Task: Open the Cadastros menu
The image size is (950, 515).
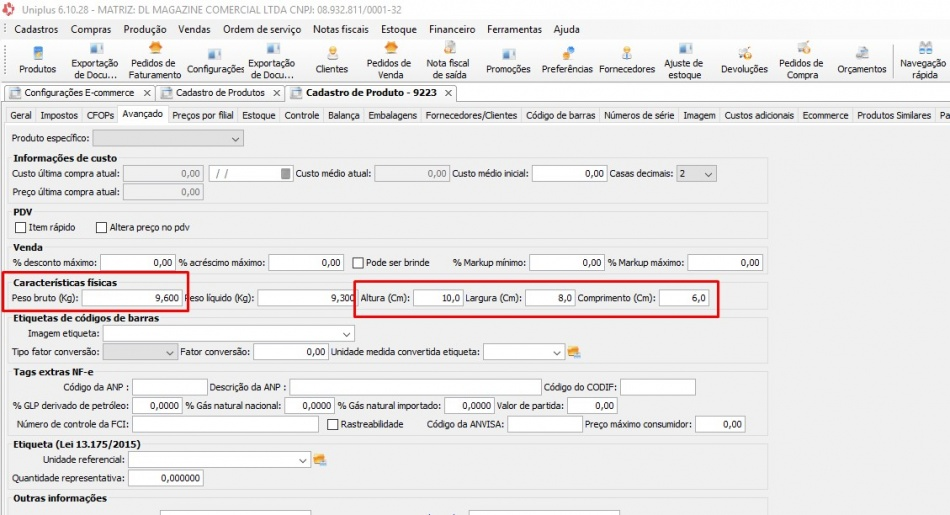Action: pyautogui.click(x=36, y=29)
